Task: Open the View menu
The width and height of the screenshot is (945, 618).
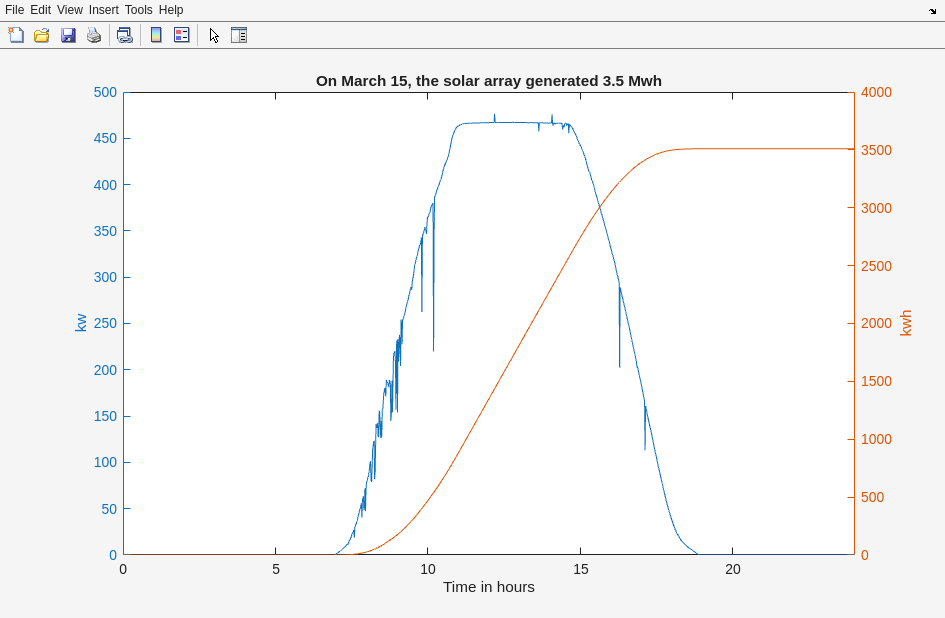Action: pos(70,10)
